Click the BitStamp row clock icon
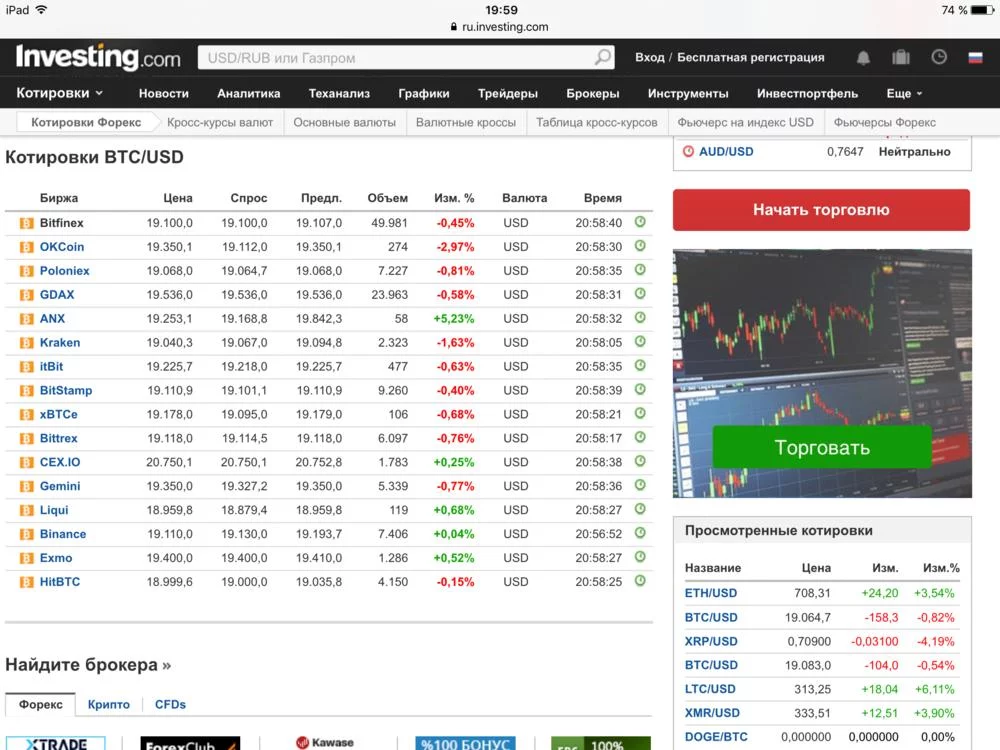Image resolution: width=1000 pixels, height=750 pixels. pos(640,390)
